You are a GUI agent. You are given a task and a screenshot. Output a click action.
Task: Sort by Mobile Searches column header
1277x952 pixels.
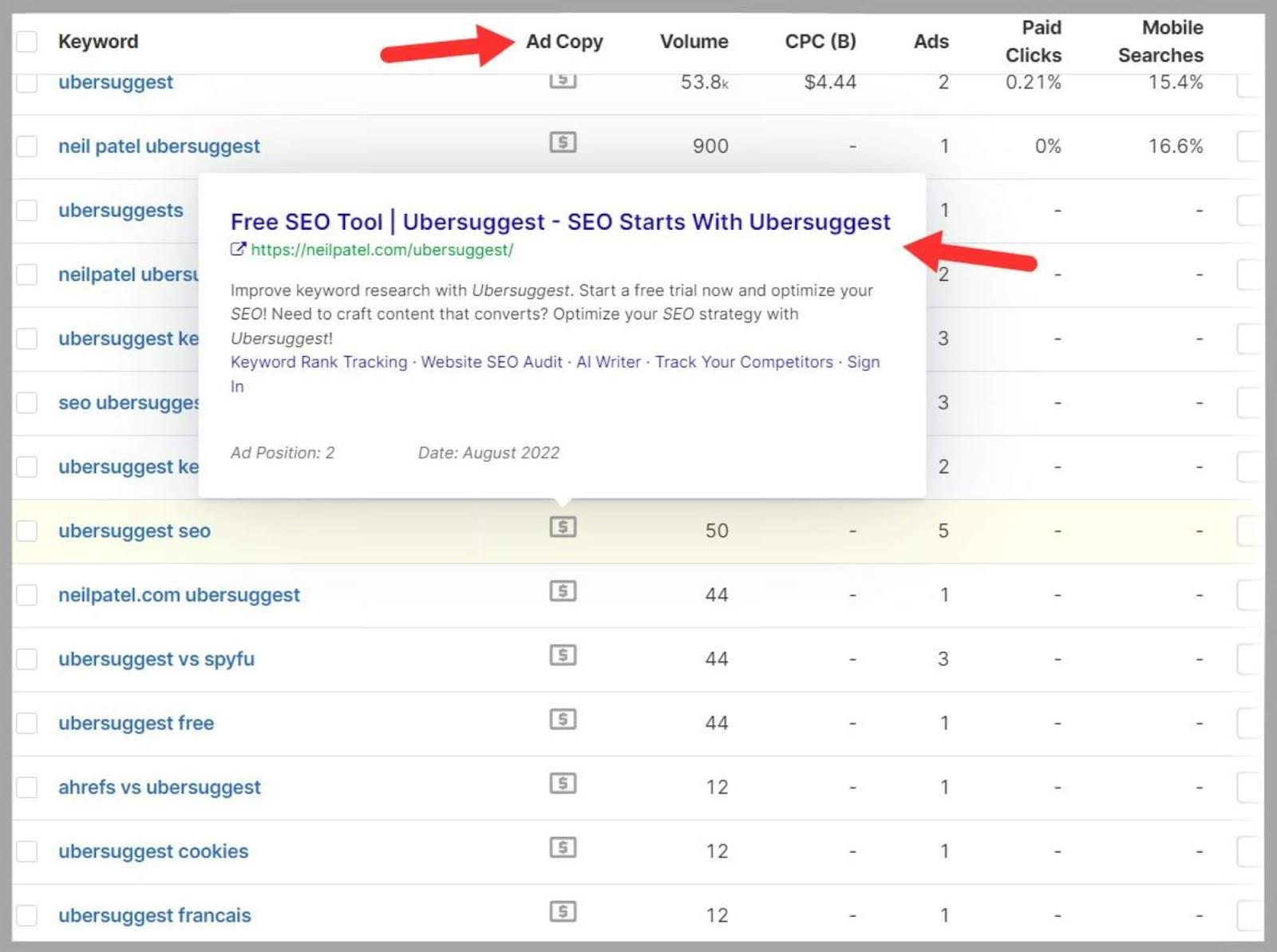[x=1160, y=41]
